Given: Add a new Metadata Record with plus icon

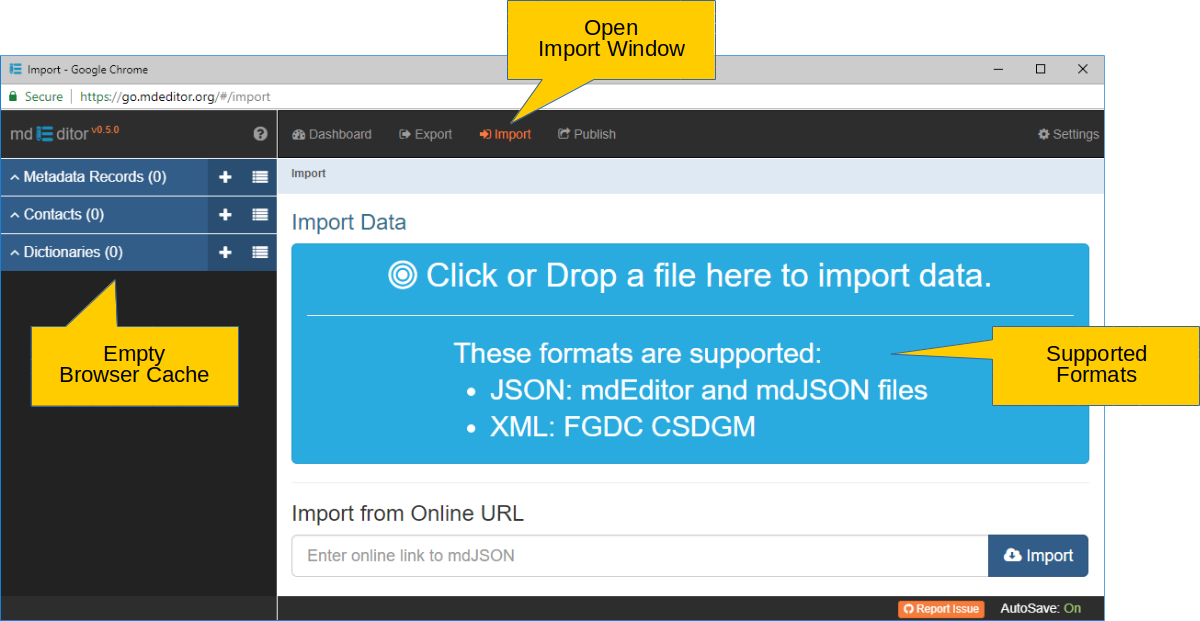Looking at the screenshot, I should point(225,177).
